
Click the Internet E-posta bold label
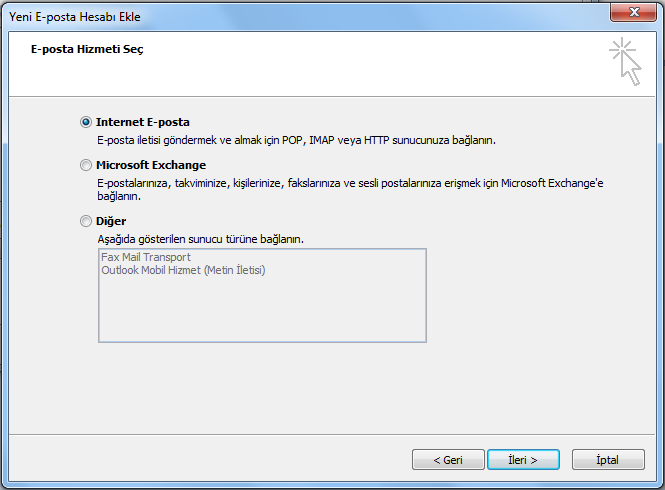tap(142, 122)
